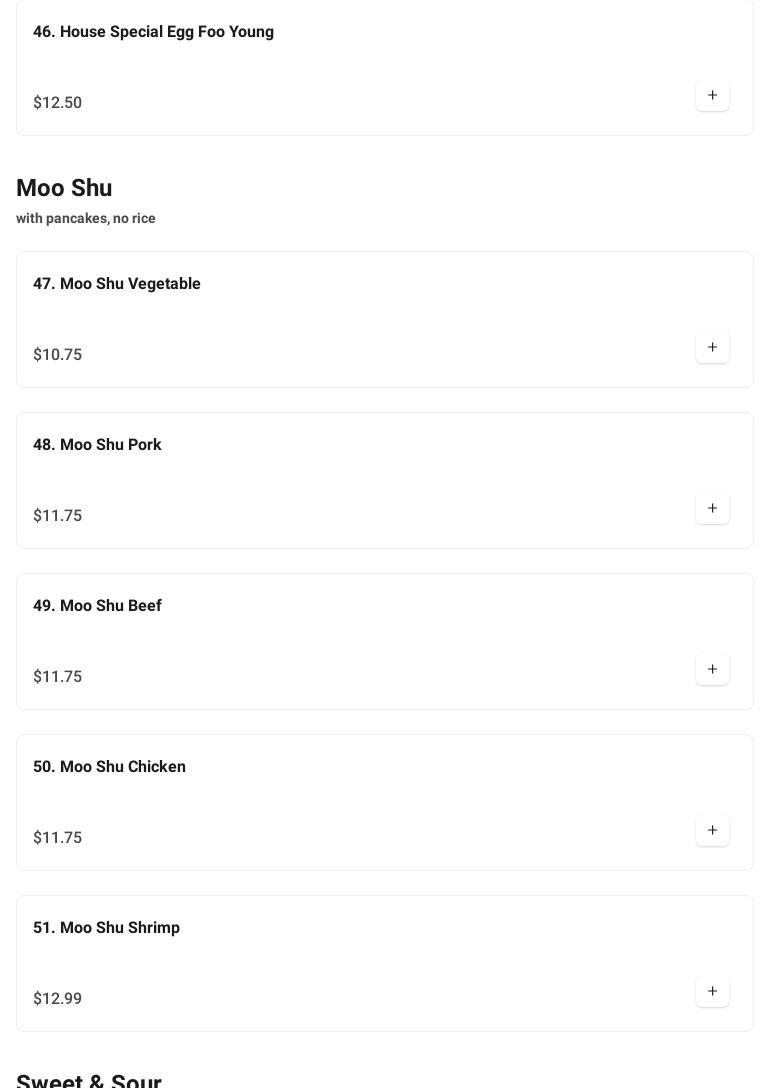
Task: Add Moo Shu Beef using plus icon
Action: point(712,670)
